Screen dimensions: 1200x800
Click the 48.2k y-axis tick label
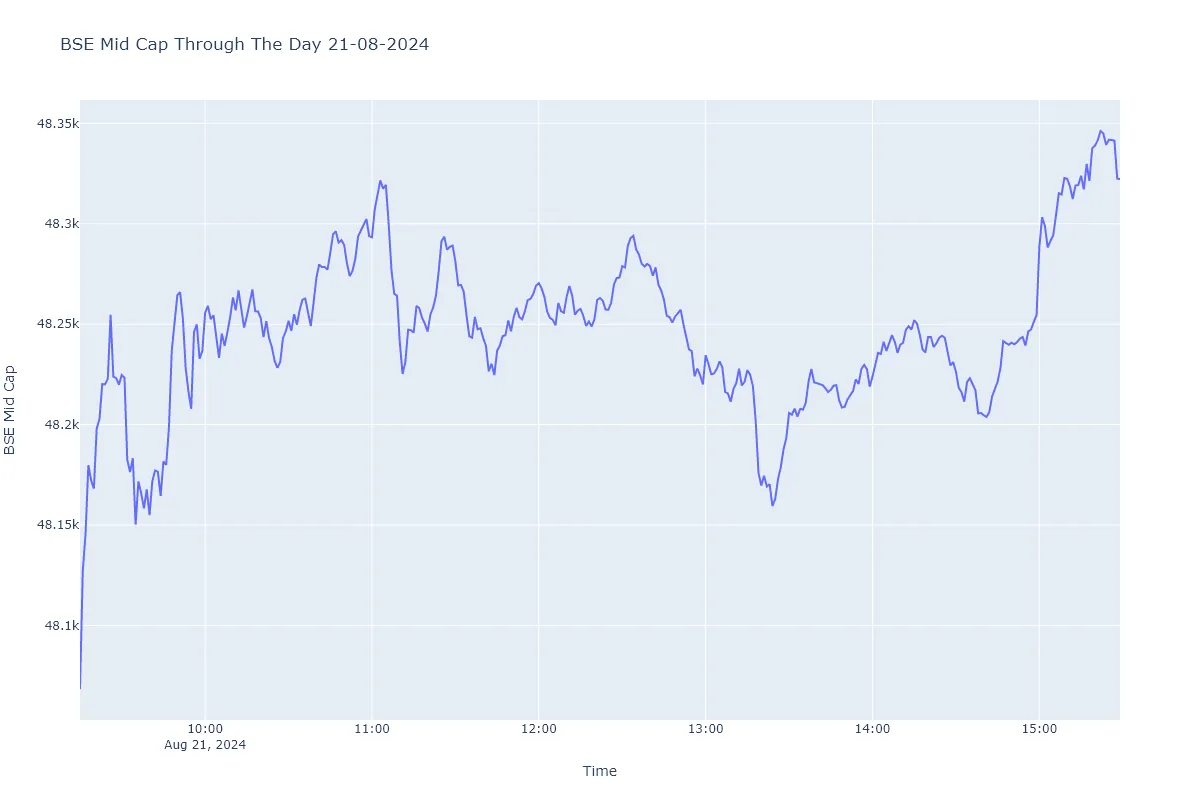[x=60, y=425]
